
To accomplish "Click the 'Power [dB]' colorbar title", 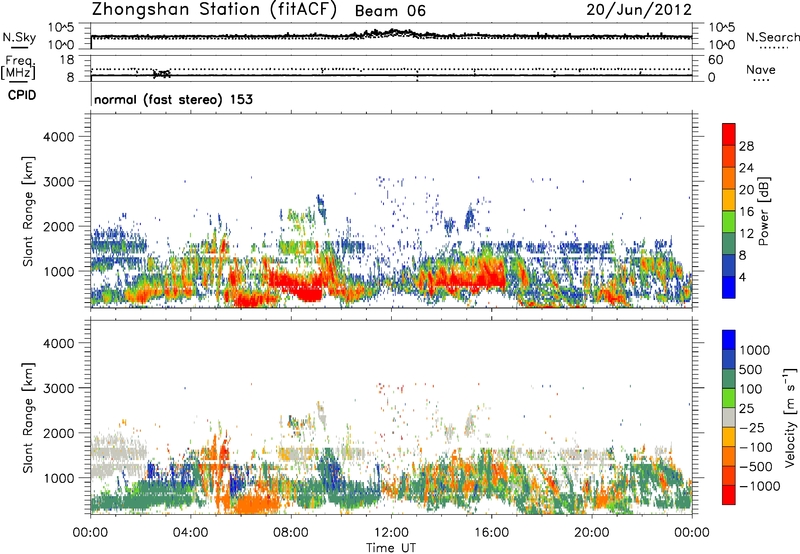I will [764, 211].
